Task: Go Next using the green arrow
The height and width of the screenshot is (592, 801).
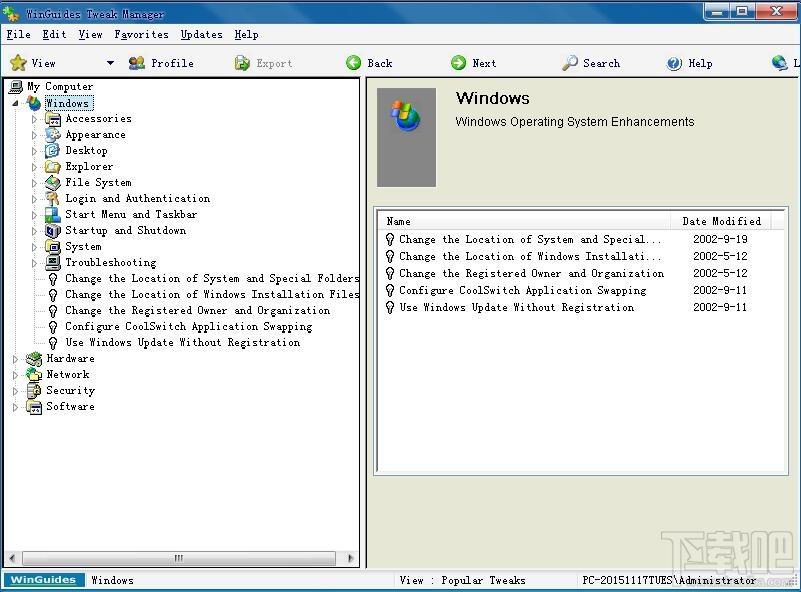Action: coord(459,63)
